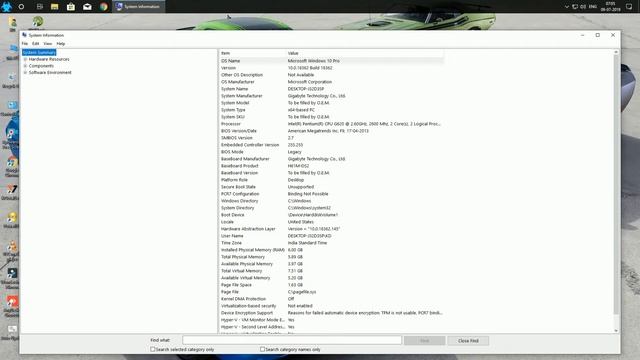Open the Start menu icon

[x=6, y=6]
